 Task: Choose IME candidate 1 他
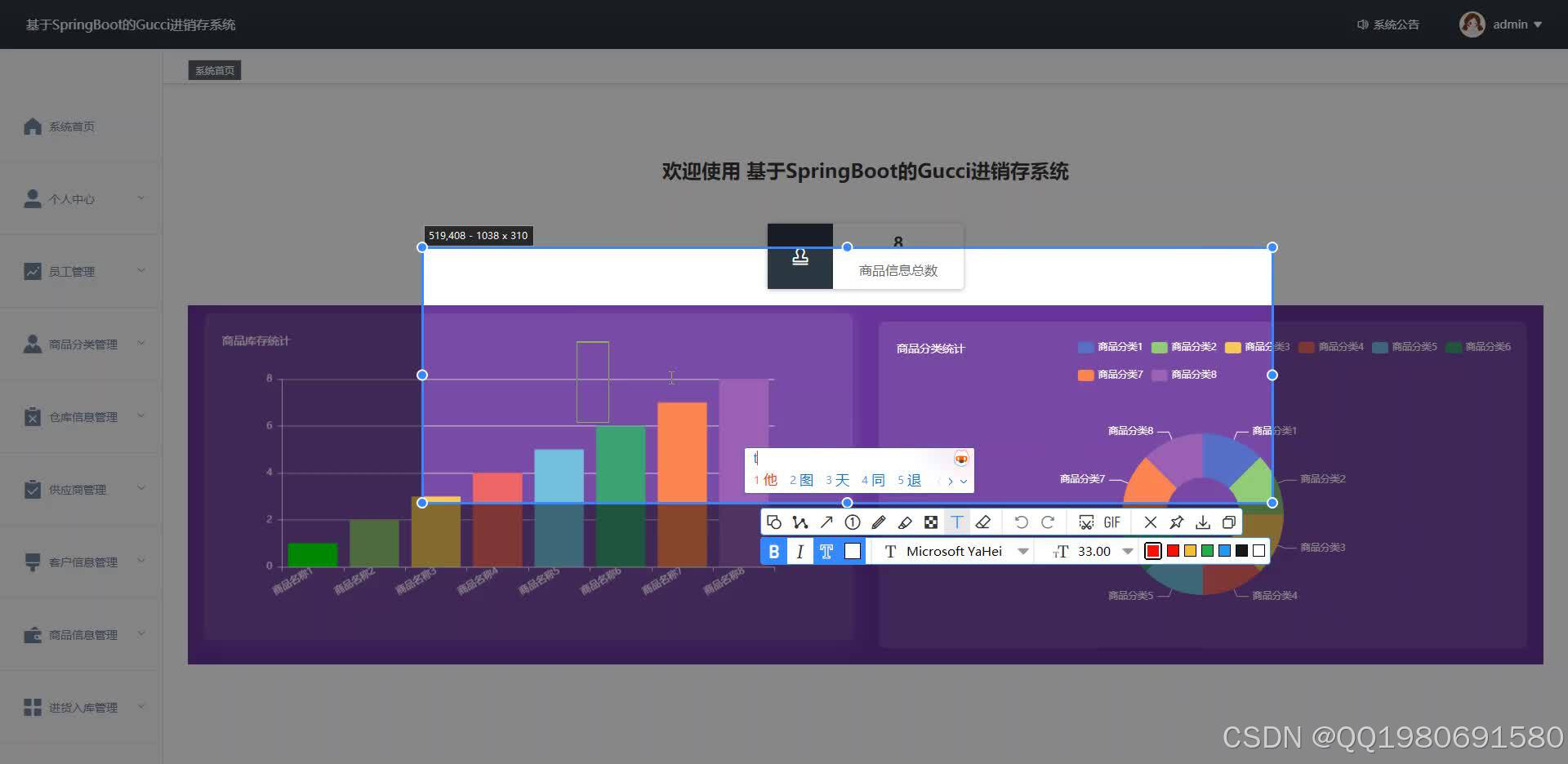pos(765,480)
